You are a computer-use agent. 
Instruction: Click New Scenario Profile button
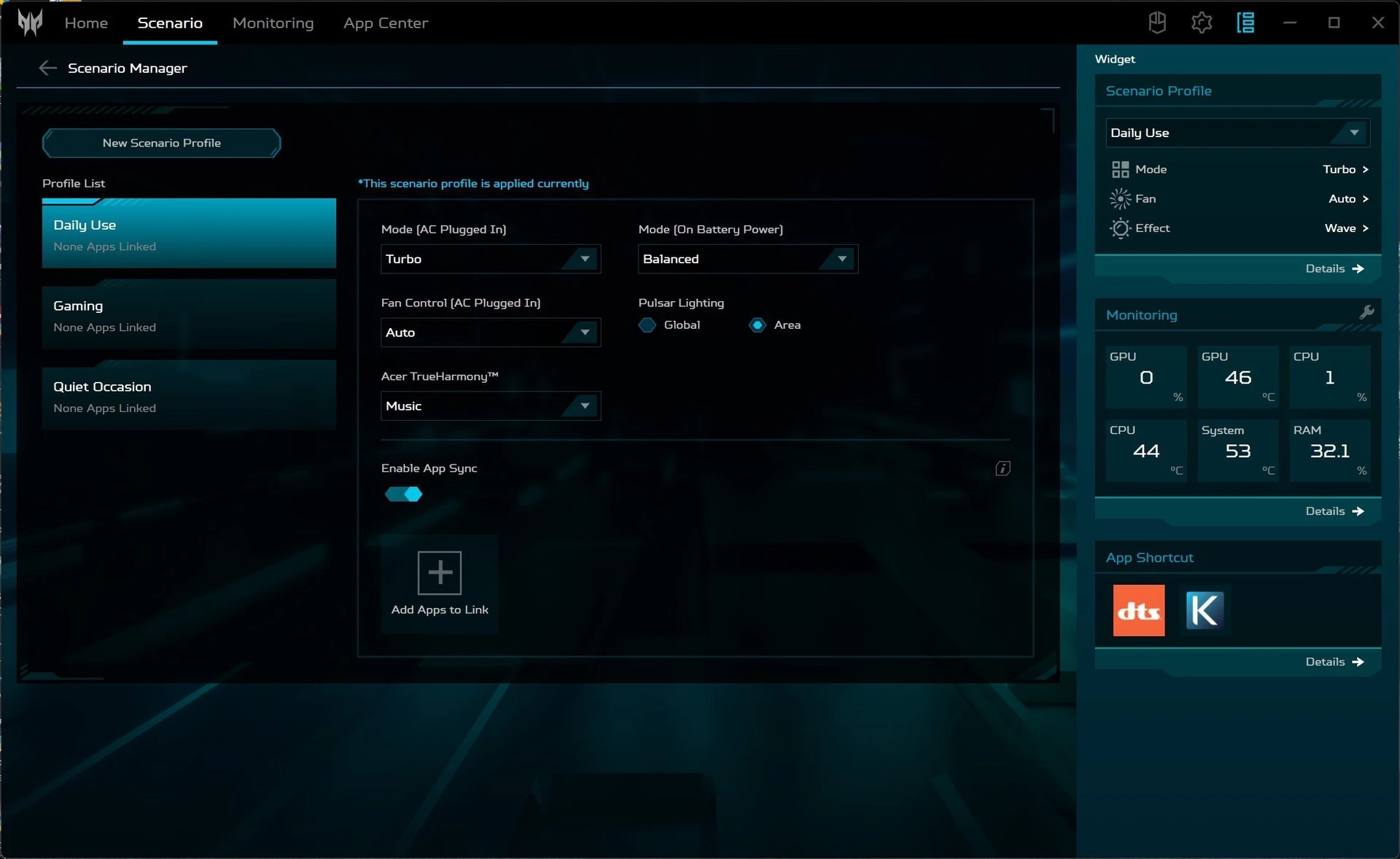click(x=161, y=143)
